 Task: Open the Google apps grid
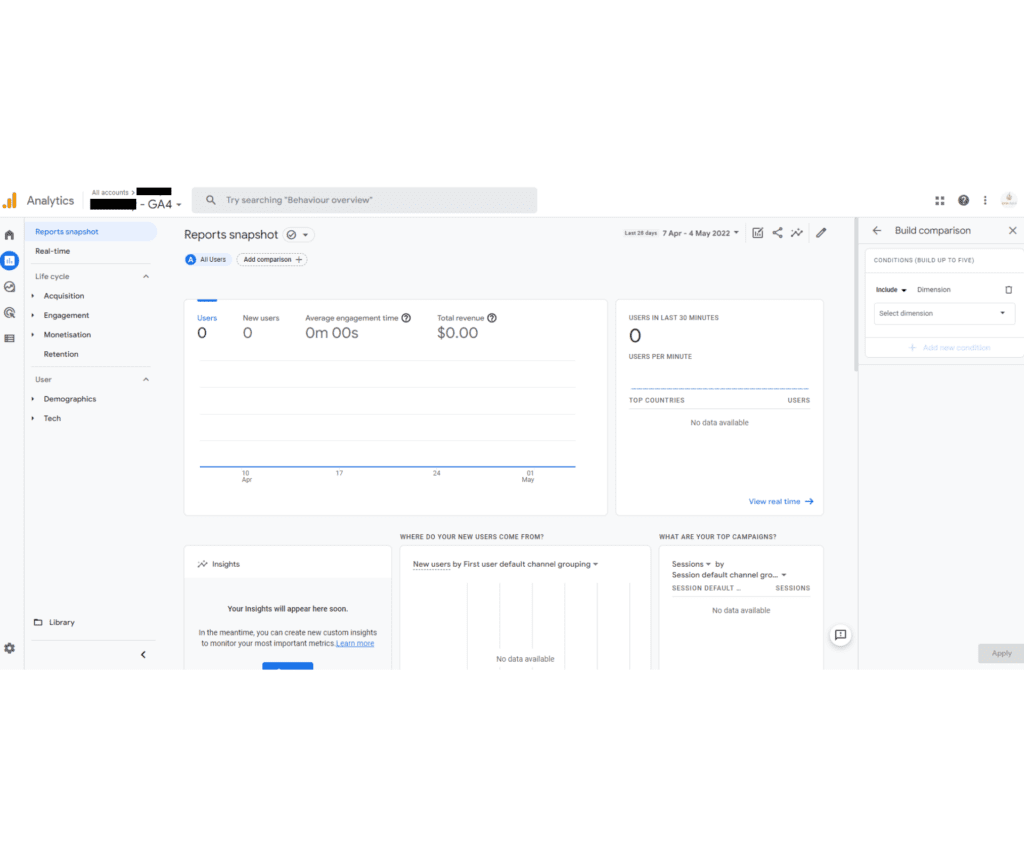[x=939, y=200]
